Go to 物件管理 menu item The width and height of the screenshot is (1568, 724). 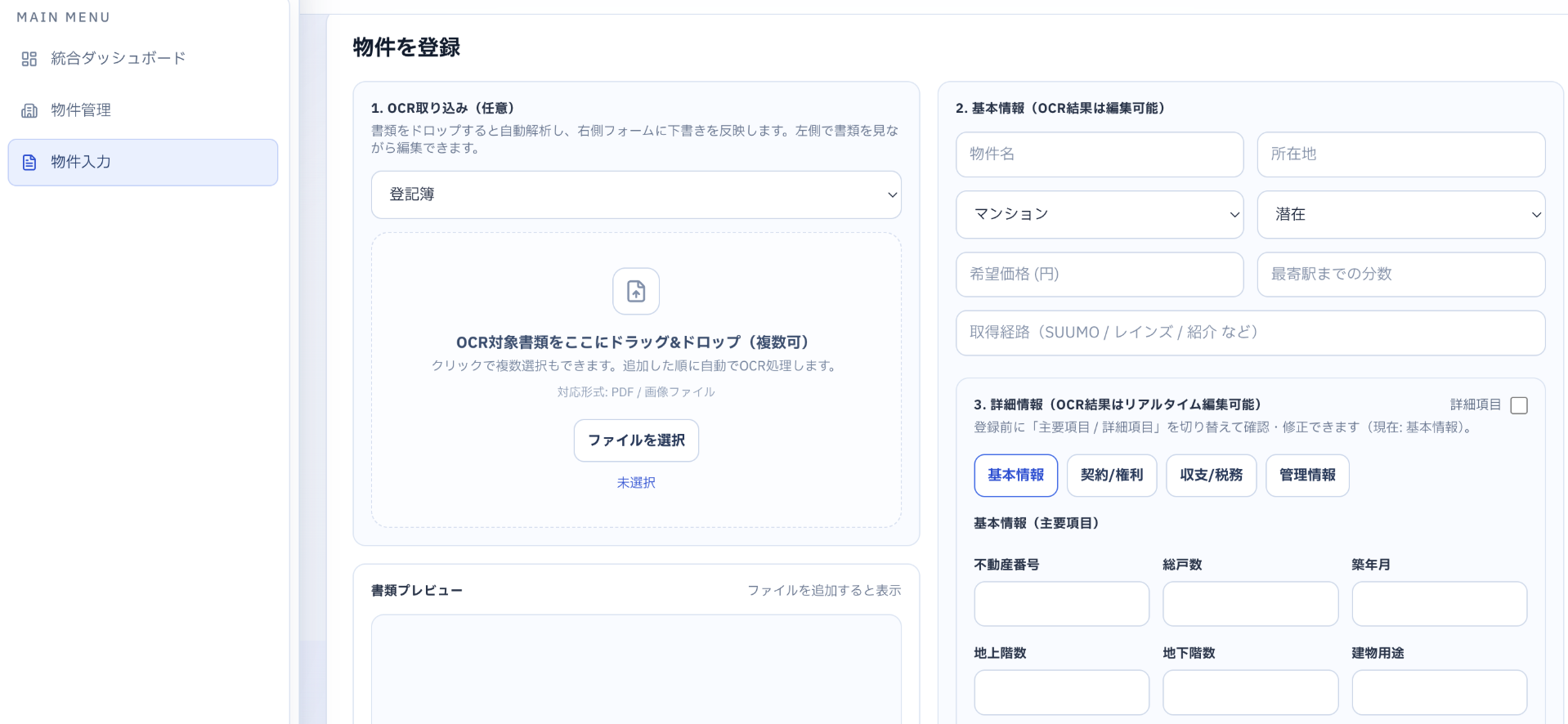coord(143,110)
